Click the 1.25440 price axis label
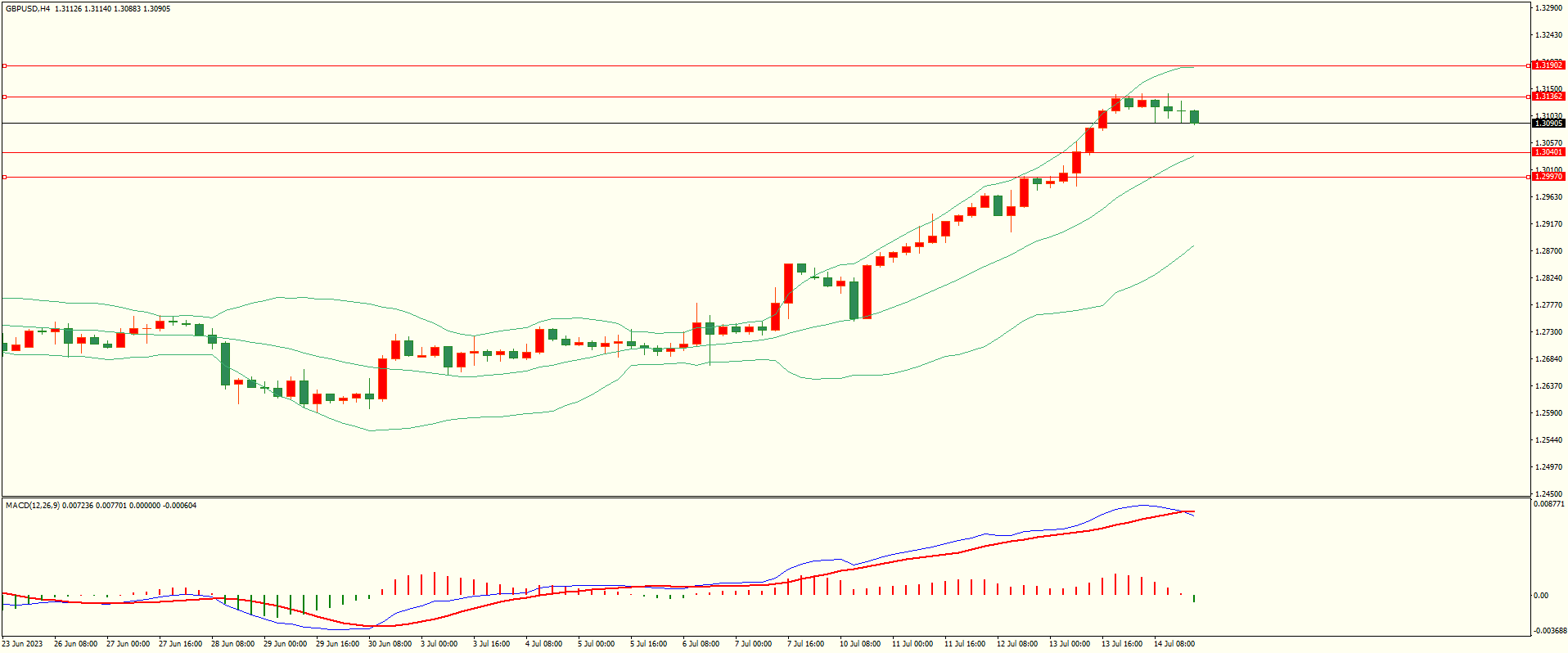 (1548, 440)
